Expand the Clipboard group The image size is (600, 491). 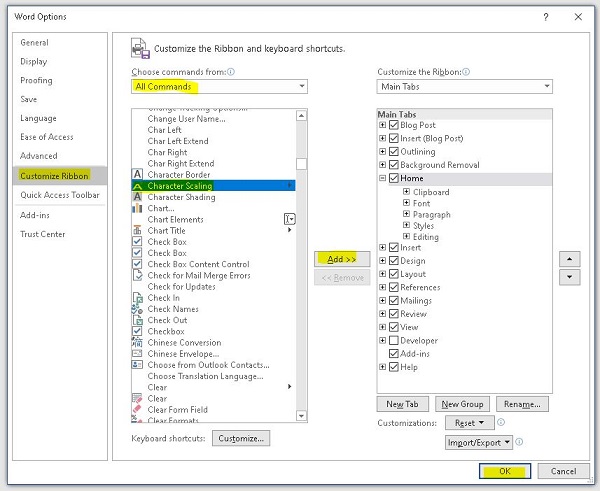click(406, 191)
